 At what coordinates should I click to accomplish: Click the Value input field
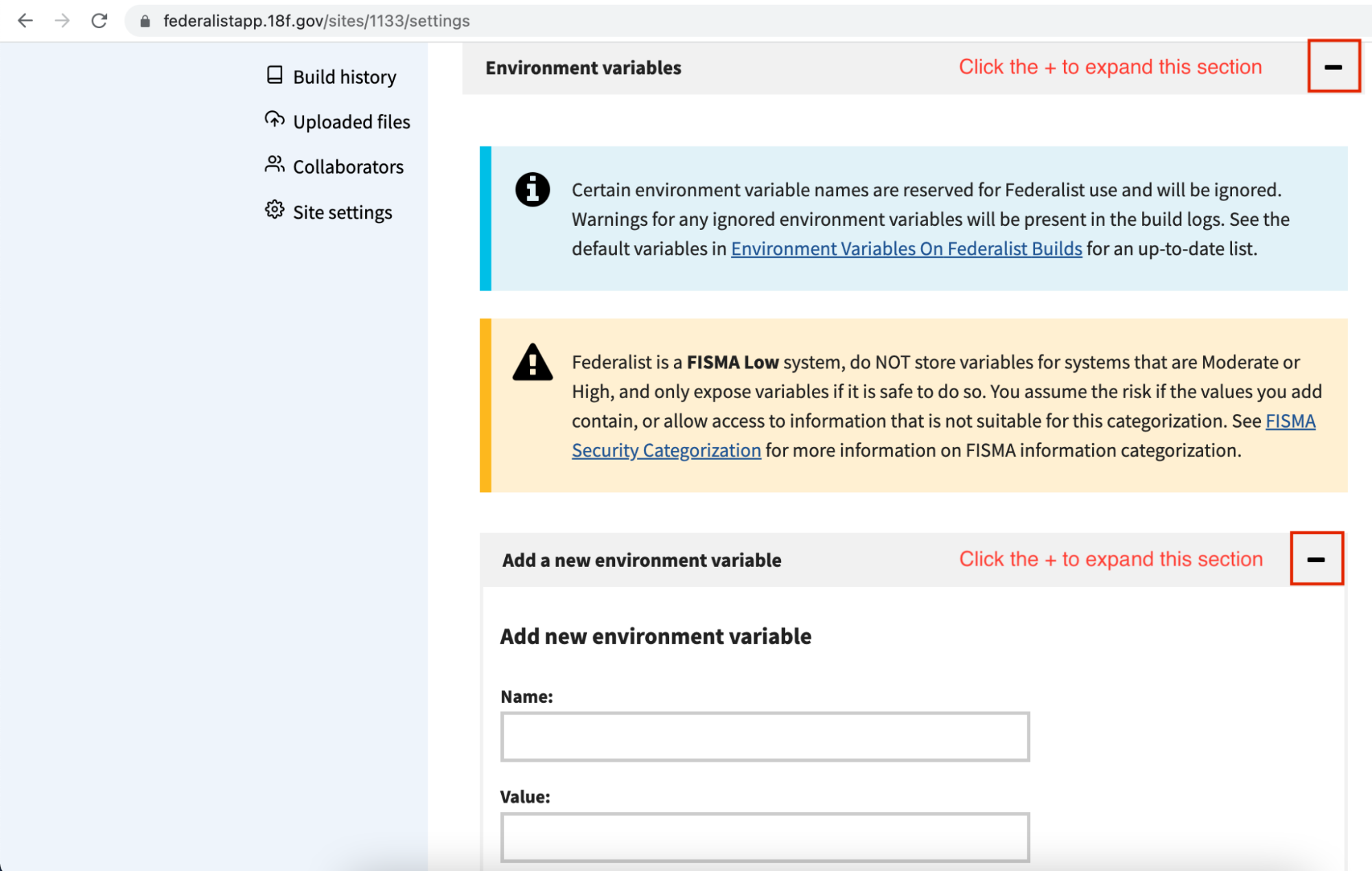coord(765,837)
